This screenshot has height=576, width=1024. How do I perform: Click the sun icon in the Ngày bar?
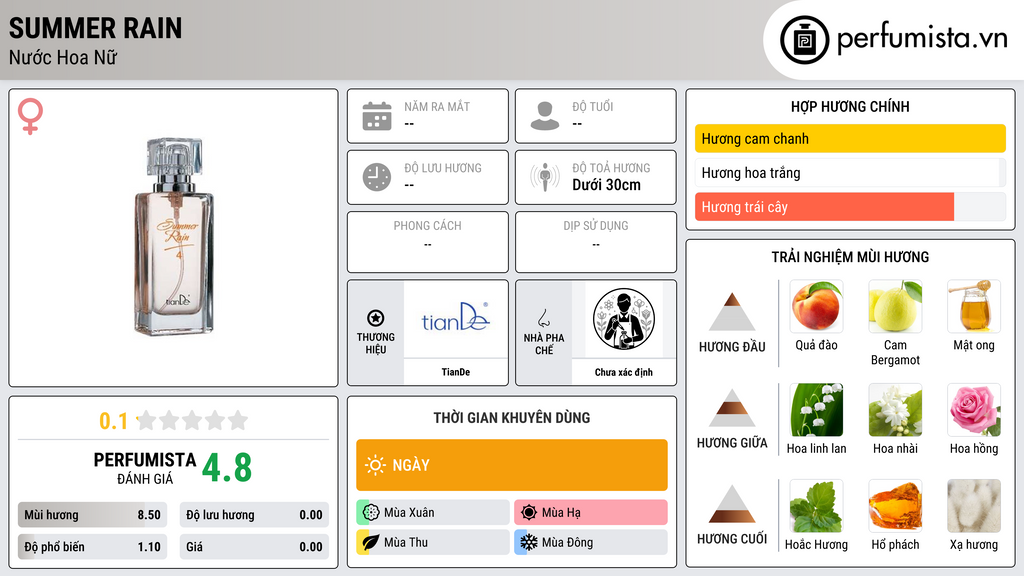[375, 465]
